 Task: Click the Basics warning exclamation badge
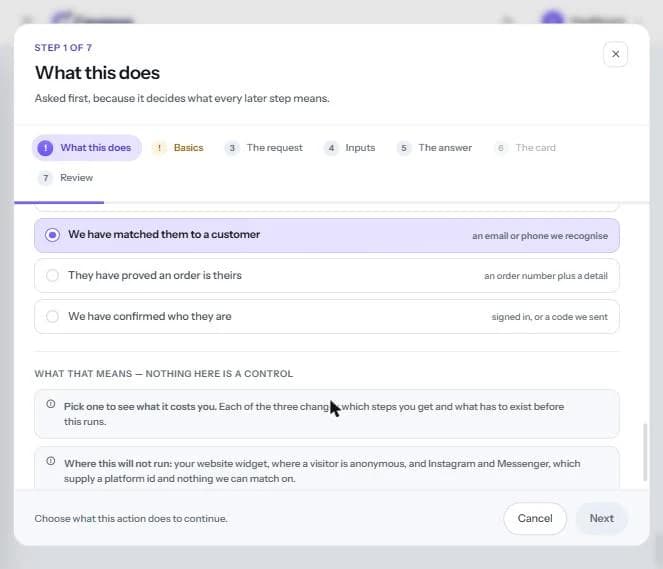coord(159,148)
